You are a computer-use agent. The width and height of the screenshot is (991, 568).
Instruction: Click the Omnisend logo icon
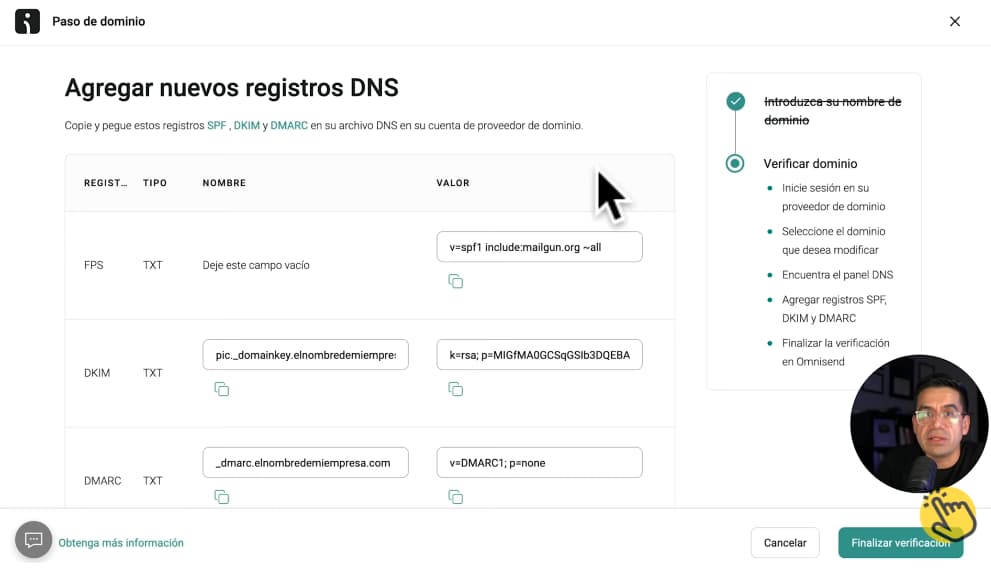[28, 21]
